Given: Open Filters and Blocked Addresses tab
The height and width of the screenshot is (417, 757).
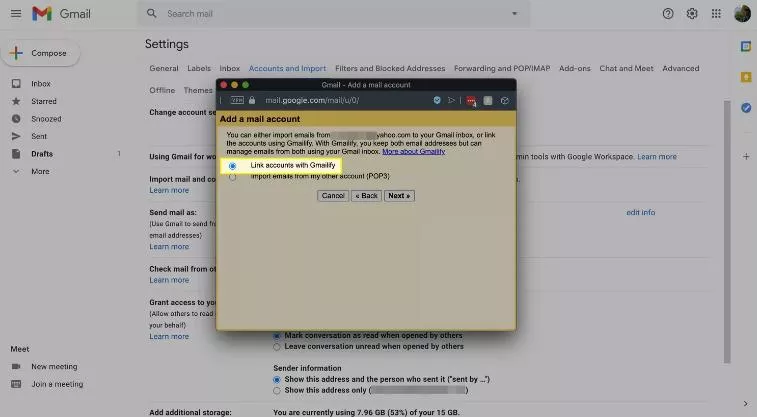Looking at the screenshot, I should click(390, 69).
